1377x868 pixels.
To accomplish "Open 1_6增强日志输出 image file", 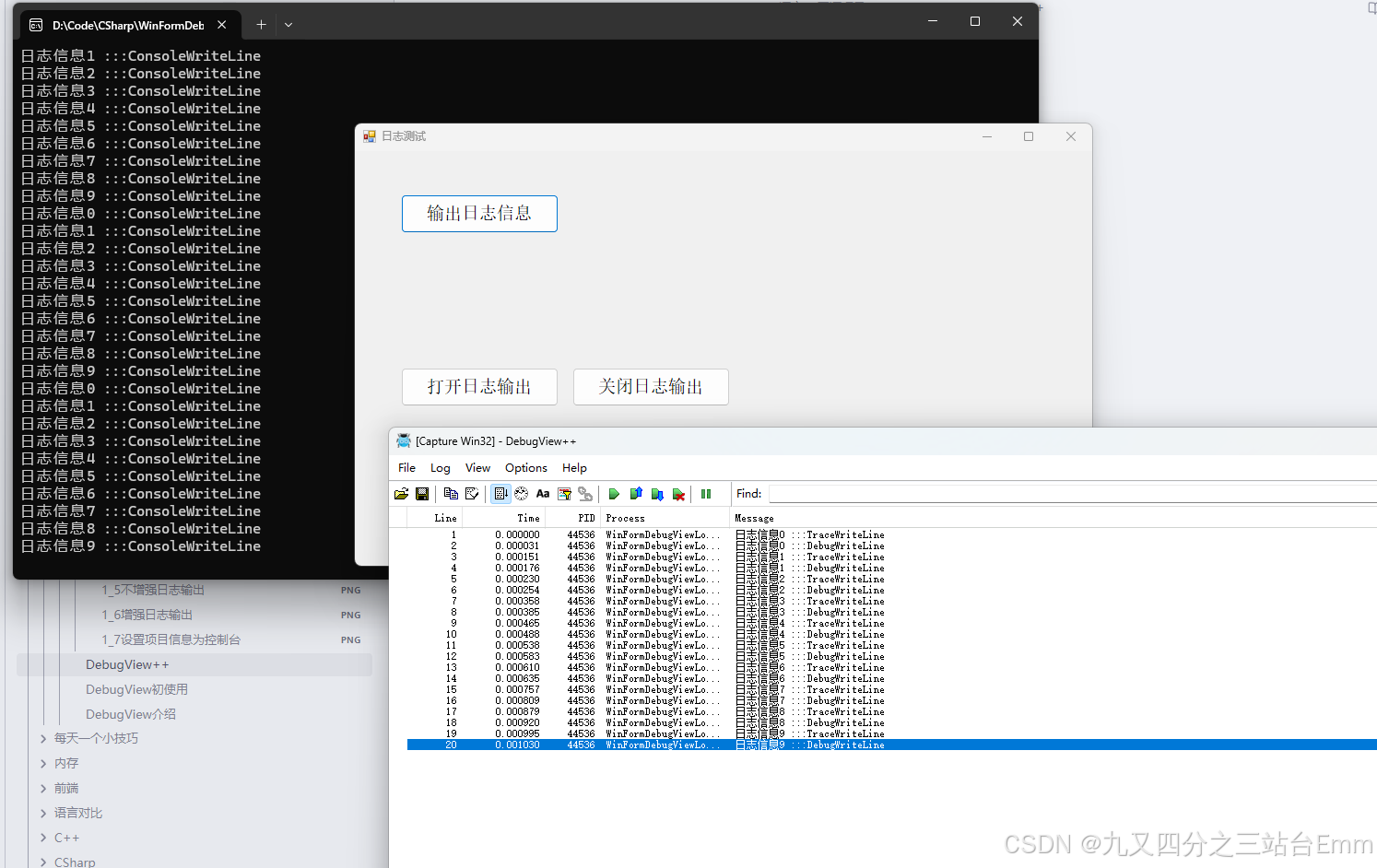I will coord(147,615).
